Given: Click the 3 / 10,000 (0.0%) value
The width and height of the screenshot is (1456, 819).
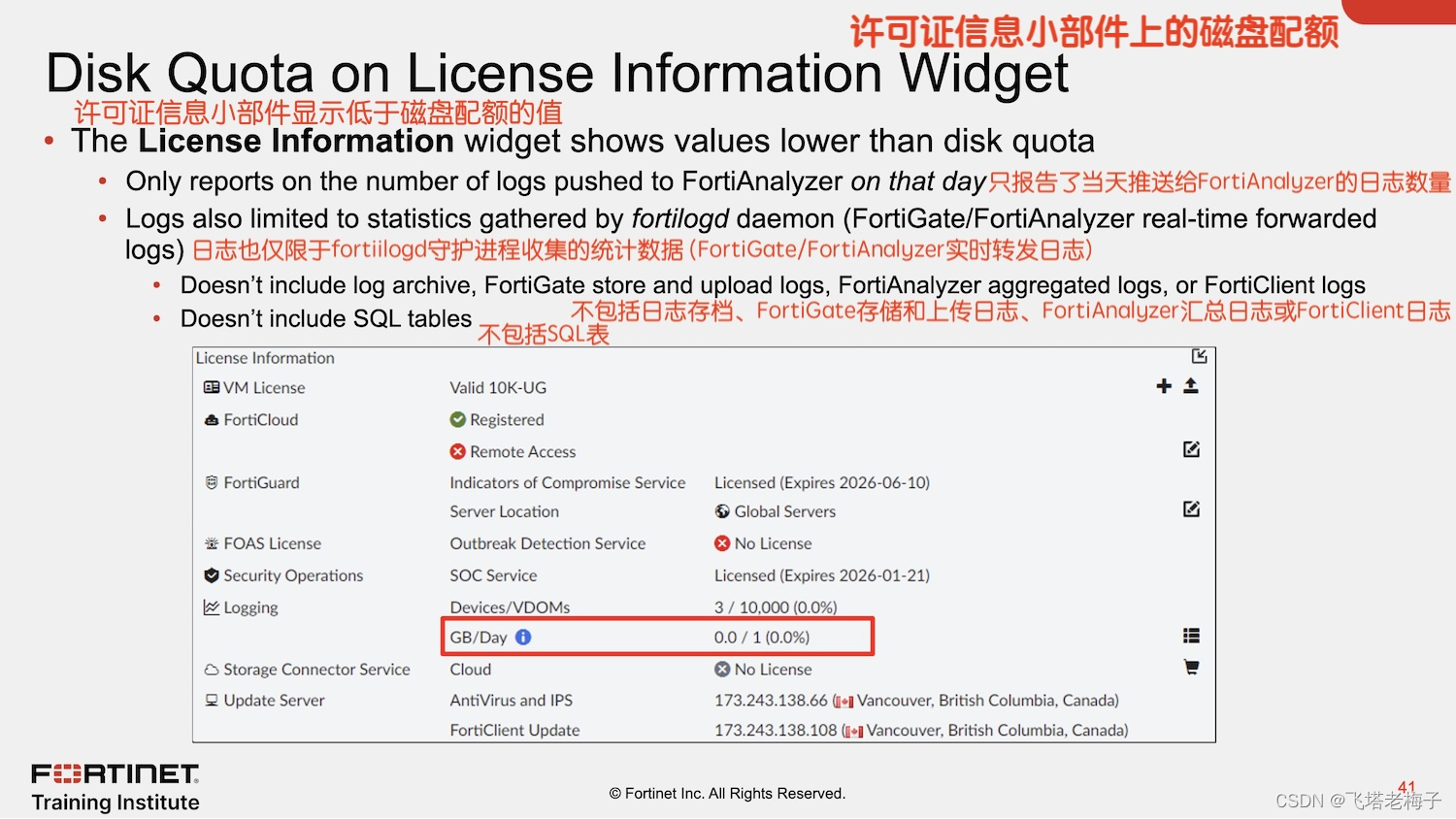Looking at the screenshot, I should tap(776, 607).
